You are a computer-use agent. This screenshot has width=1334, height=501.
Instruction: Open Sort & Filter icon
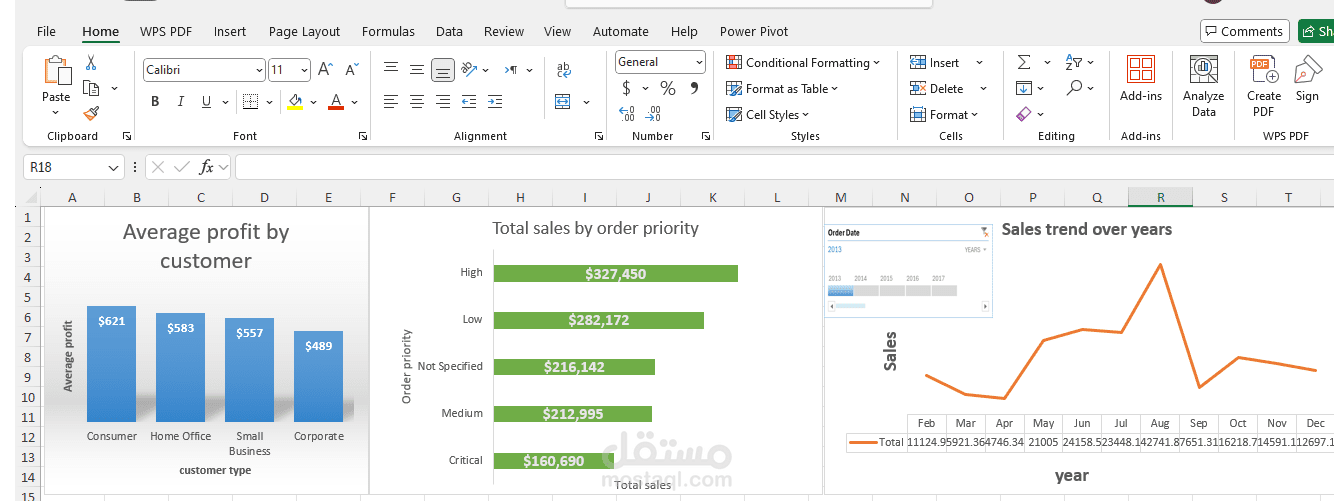tap(1074, 62)
